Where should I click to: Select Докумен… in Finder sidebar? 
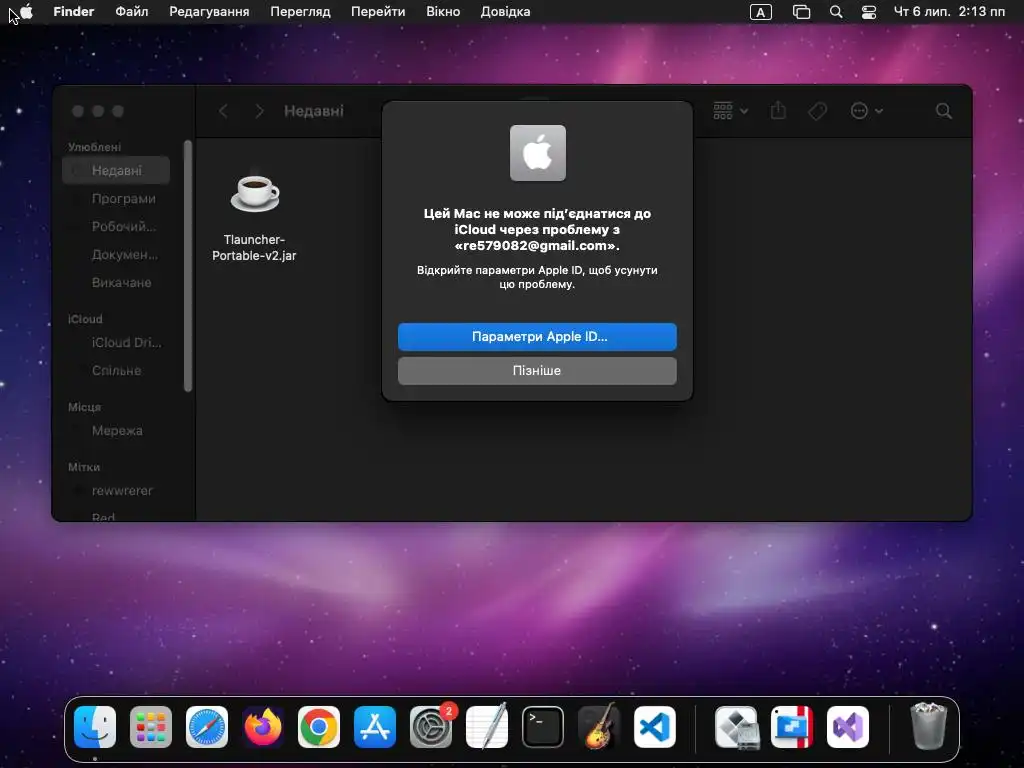(x=116, y=255)
